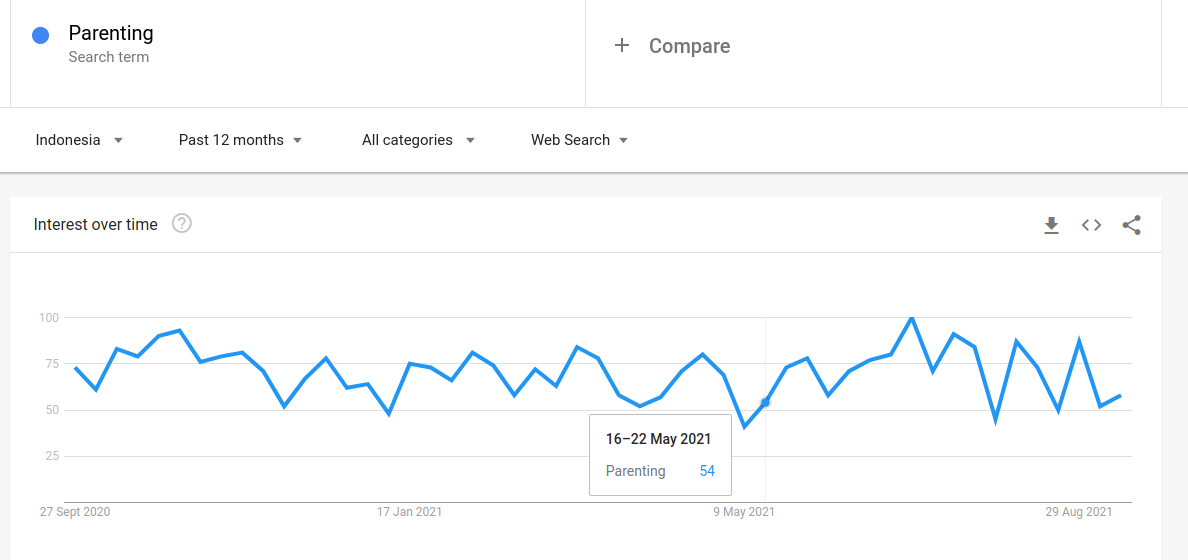Click the 27 Sept 2020 axis label
This screenshot has height=560, width=1188.
[x=75, y=512]
